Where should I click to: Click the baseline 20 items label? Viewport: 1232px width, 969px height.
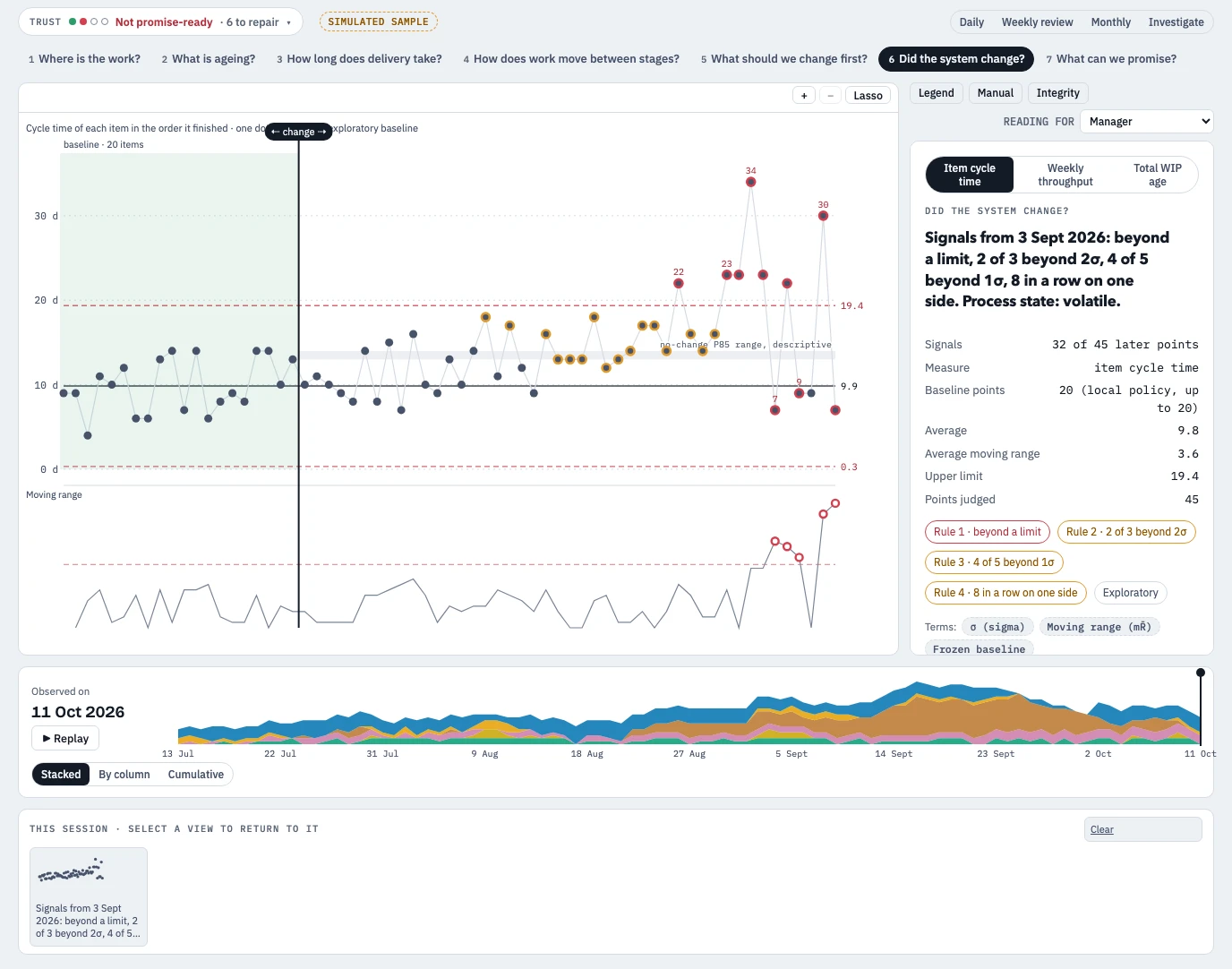[x=104, y=145]
